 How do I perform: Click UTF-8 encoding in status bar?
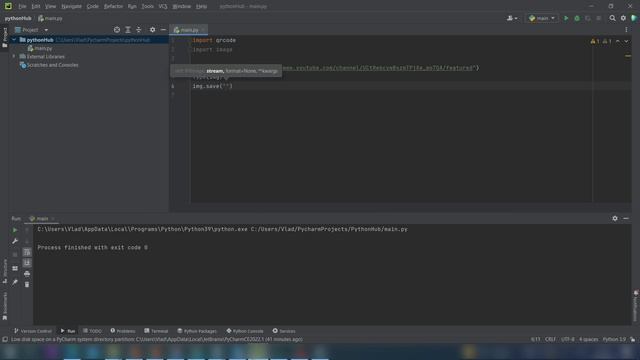[x=568, y=340]
